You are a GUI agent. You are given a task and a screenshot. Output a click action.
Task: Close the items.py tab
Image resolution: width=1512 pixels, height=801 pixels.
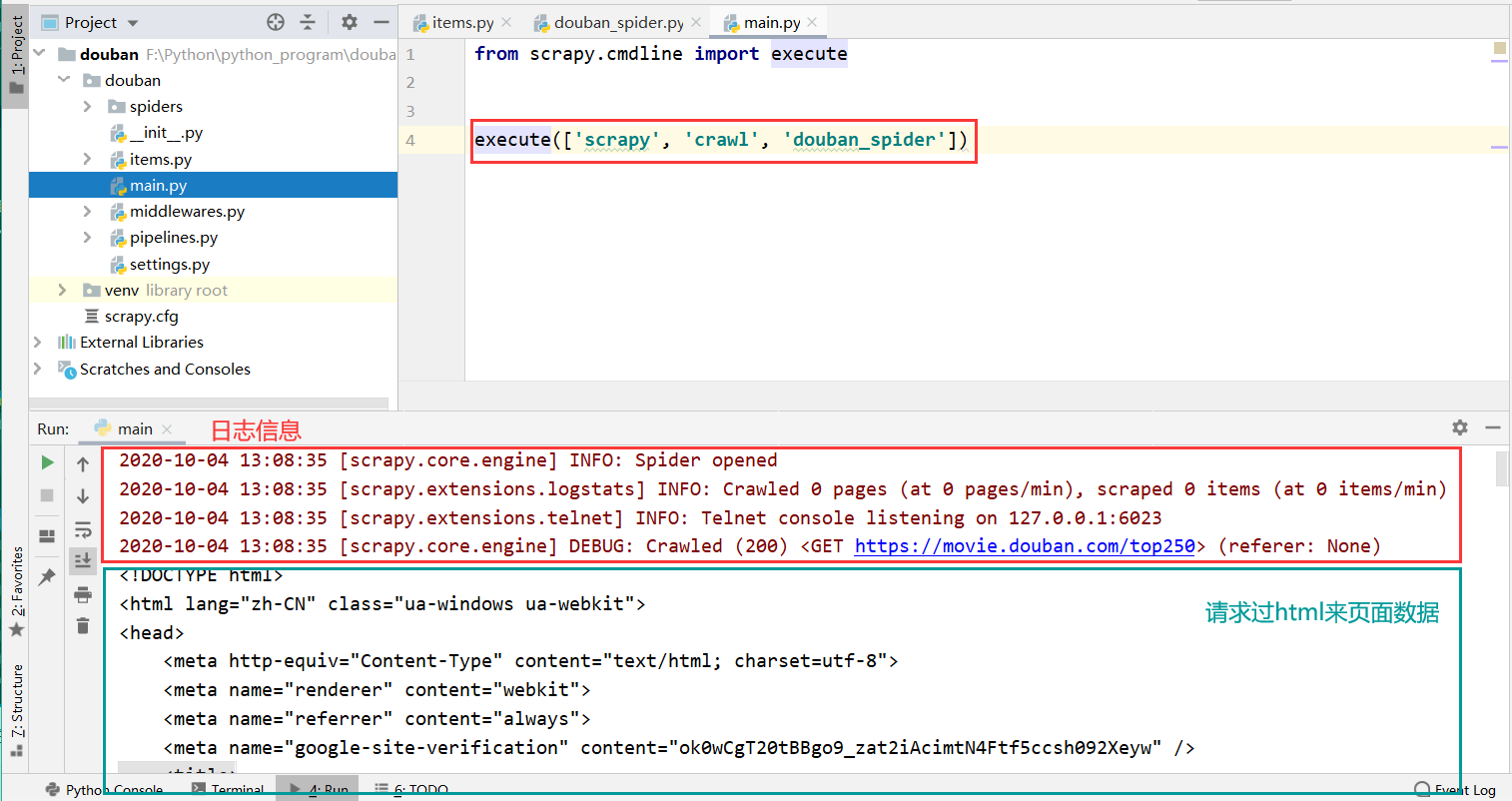[x=506, y=22]
